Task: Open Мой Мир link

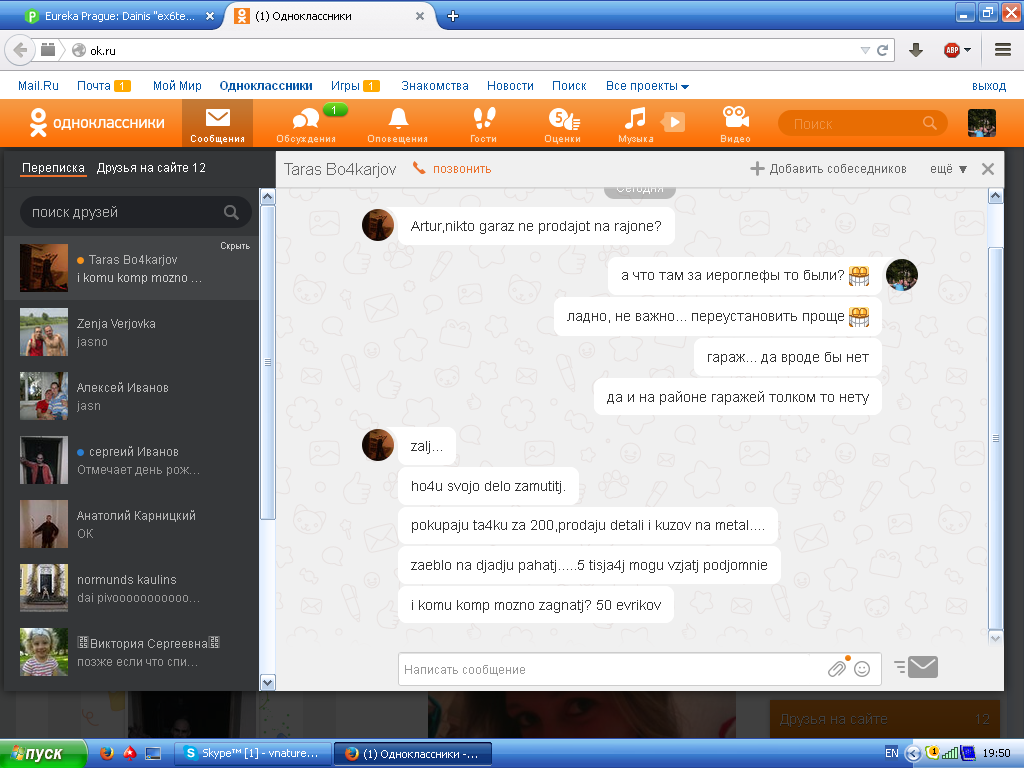Action: click(x=177, y=86)
